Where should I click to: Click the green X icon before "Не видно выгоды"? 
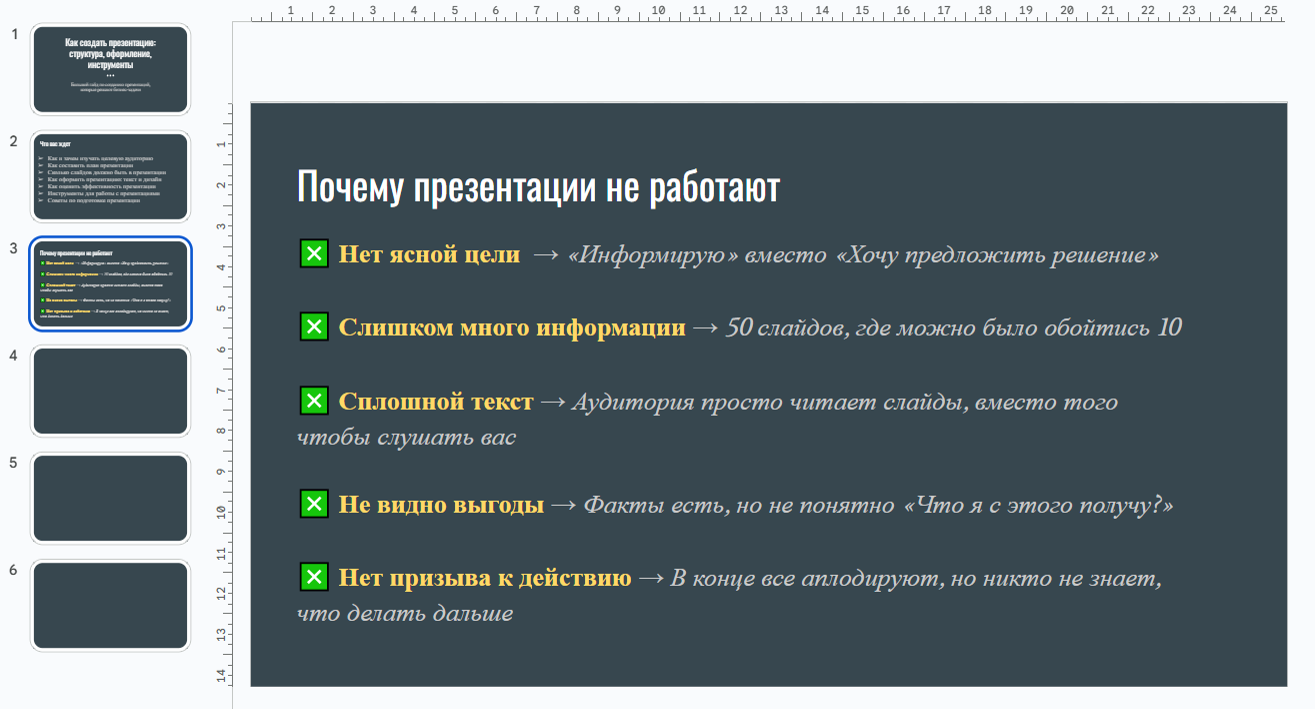click(x=314, y=504)
